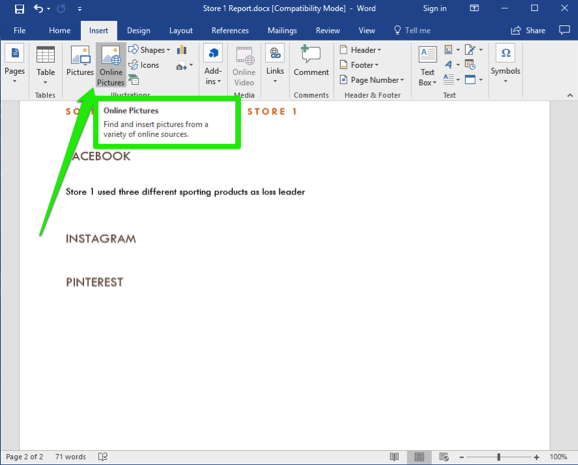Click the INSTAGRAM heading
The width and height of the screenshot is (578, 465).
101,239
